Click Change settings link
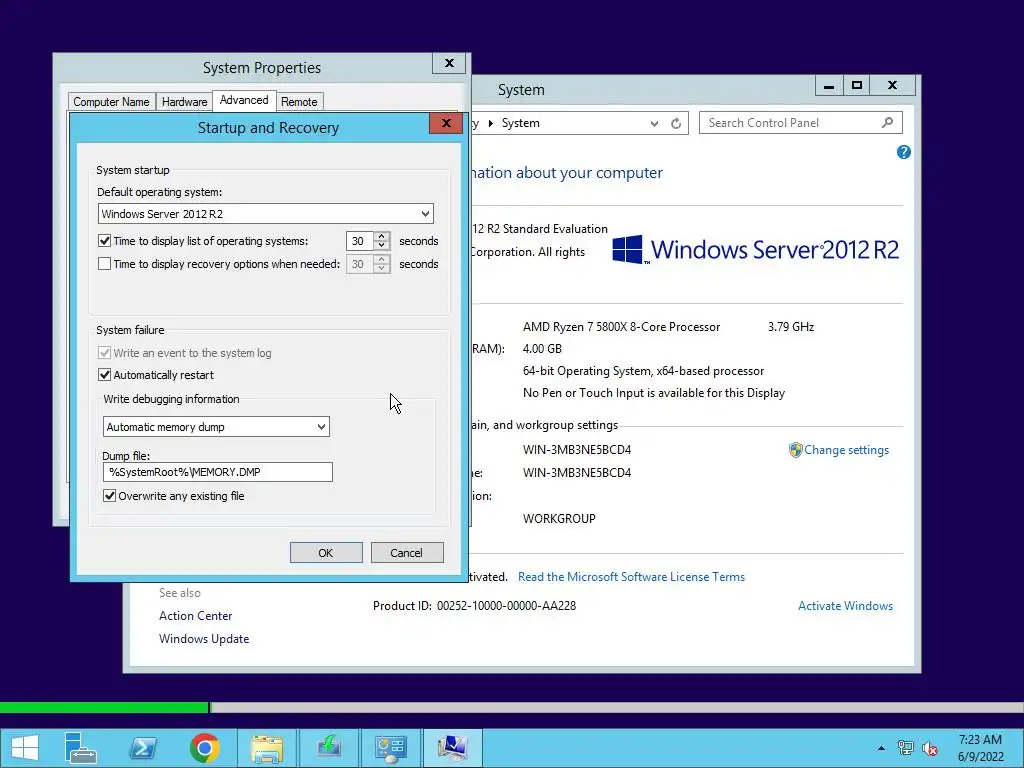 tap(846, 450)
